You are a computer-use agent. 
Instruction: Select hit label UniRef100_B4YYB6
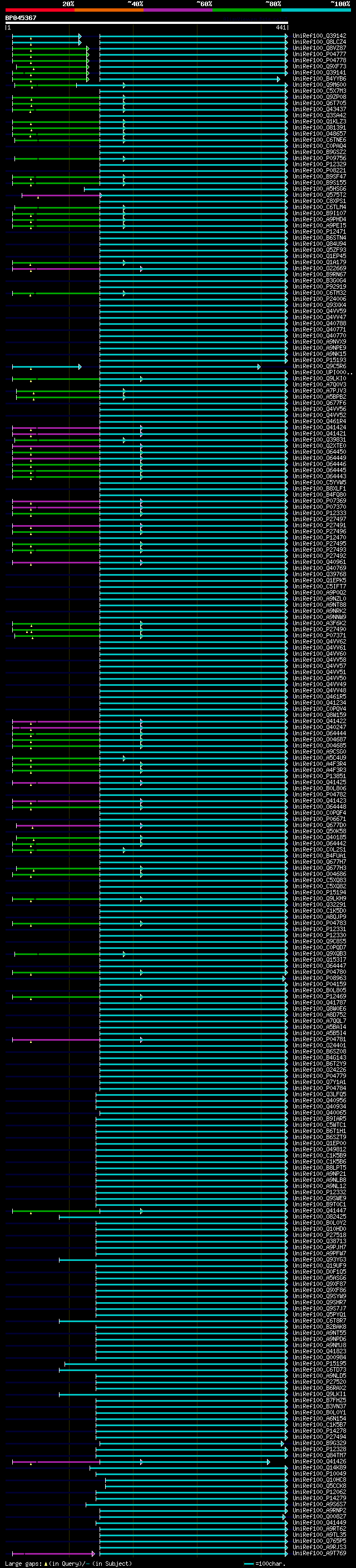click(319, 78)
